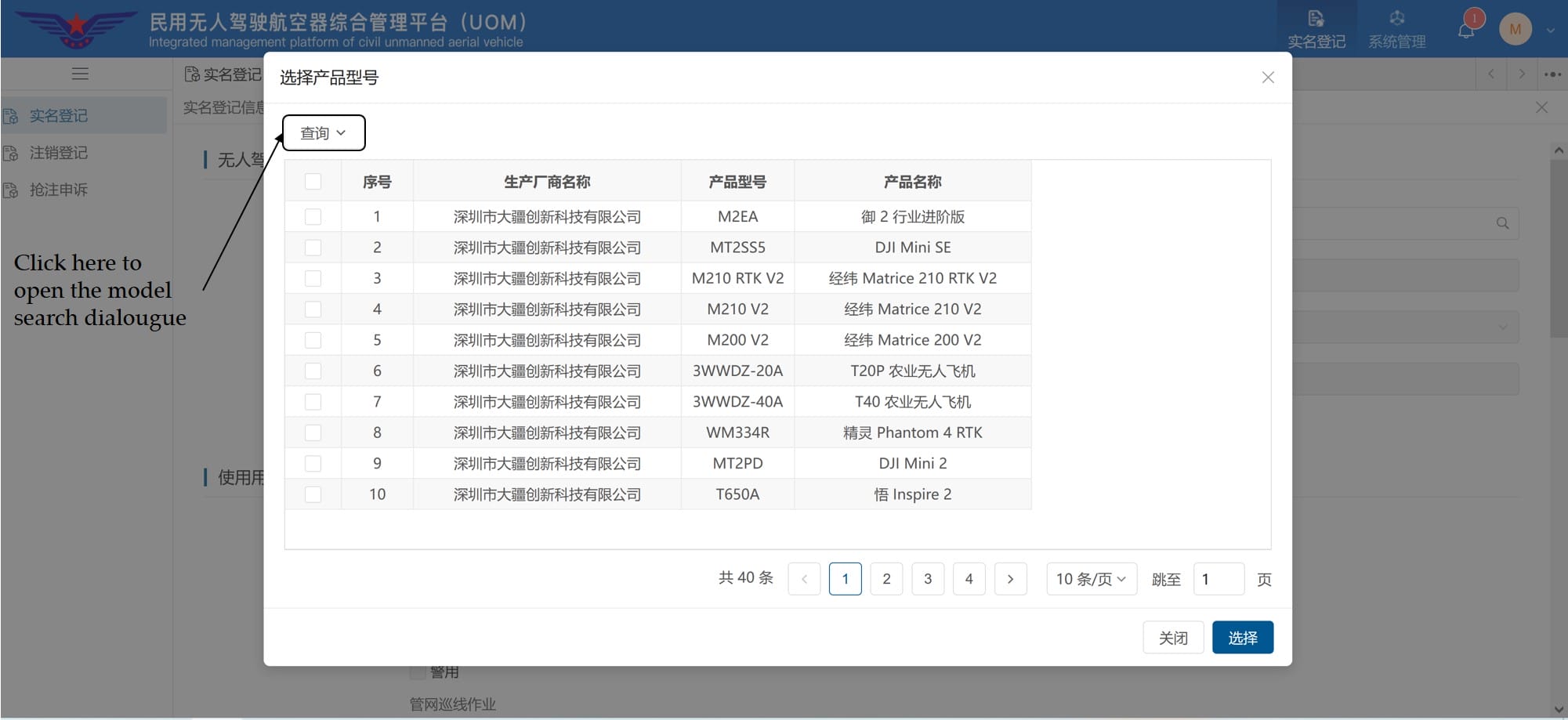
Task: Toggle the 警用 checkbox in background form
Action: tap(418, 671)
